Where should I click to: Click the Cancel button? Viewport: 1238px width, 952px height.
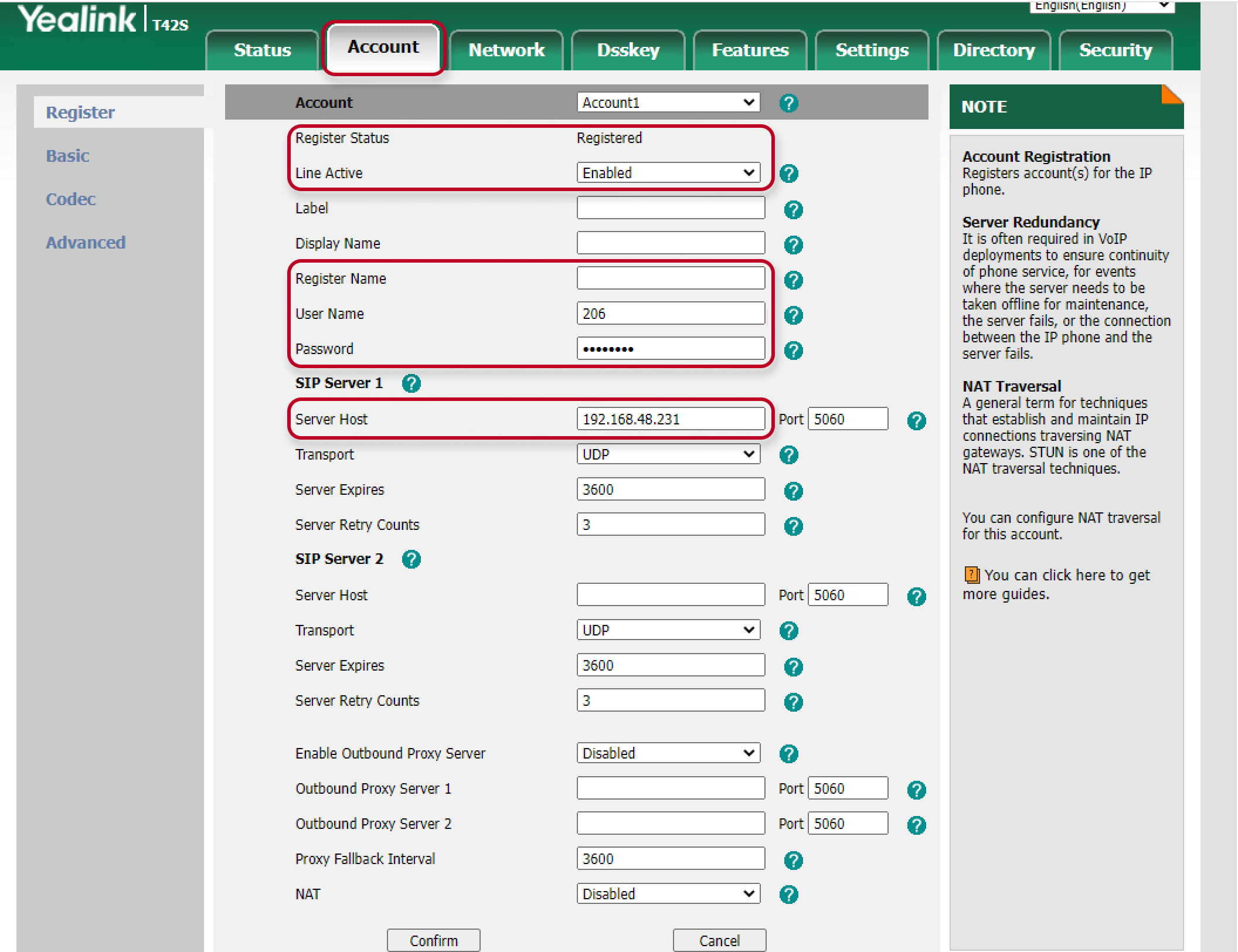(x=719, y=940)
